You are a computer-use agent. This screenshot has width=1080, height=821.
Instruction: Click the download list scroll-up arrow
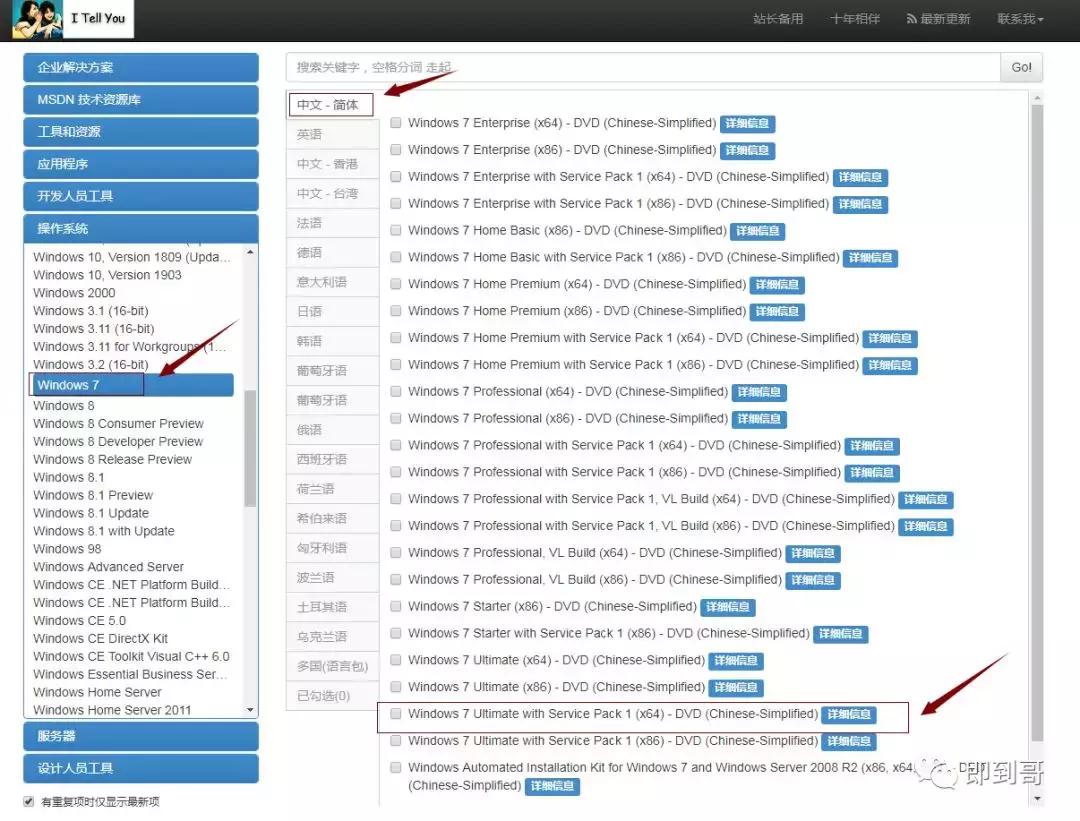click(x=1037, y=98)
